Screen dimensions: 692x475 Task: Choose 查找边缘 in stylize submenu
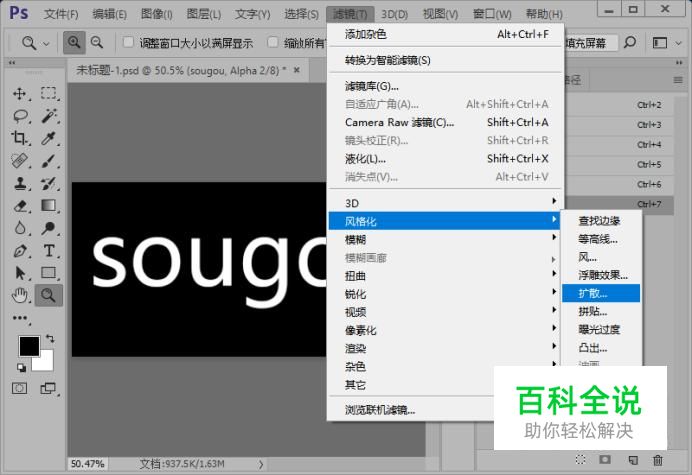click(x=601, y=220)
